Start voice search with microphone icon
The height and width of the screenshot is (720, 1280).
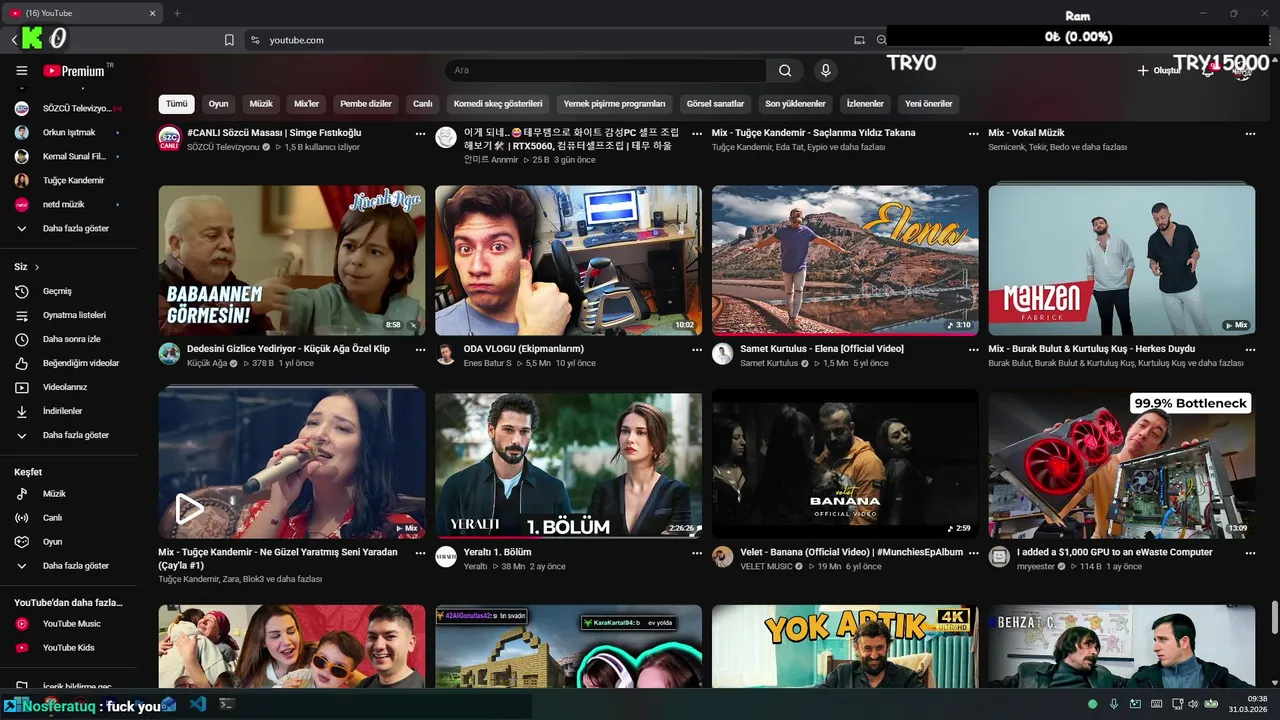point(825,71)
